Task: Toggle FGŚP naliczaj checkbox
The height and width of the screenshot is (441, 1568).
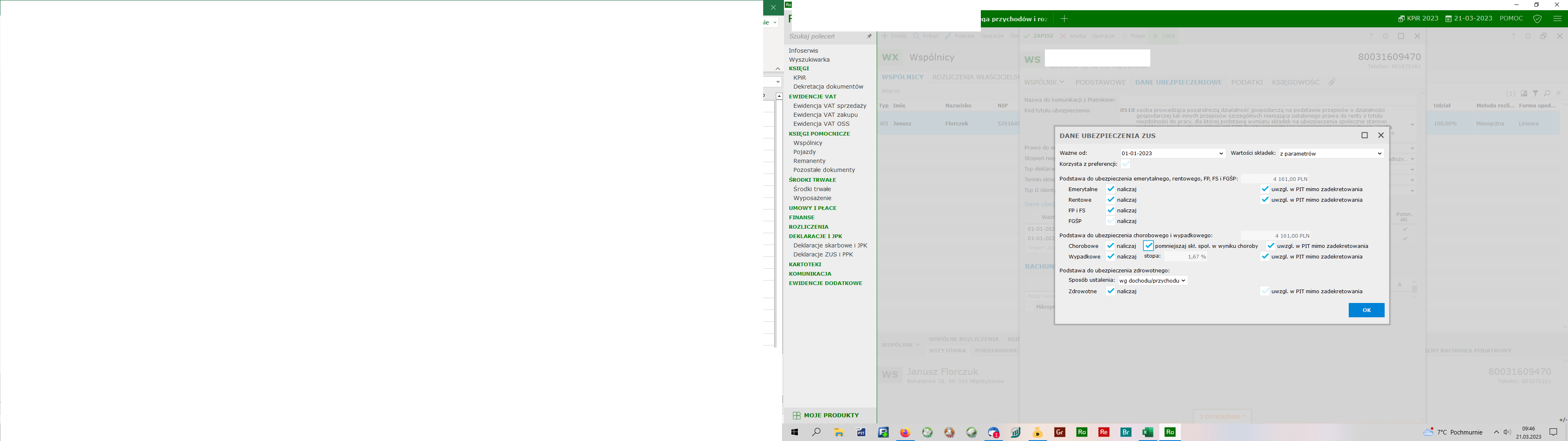Action: pos(1111,221)
